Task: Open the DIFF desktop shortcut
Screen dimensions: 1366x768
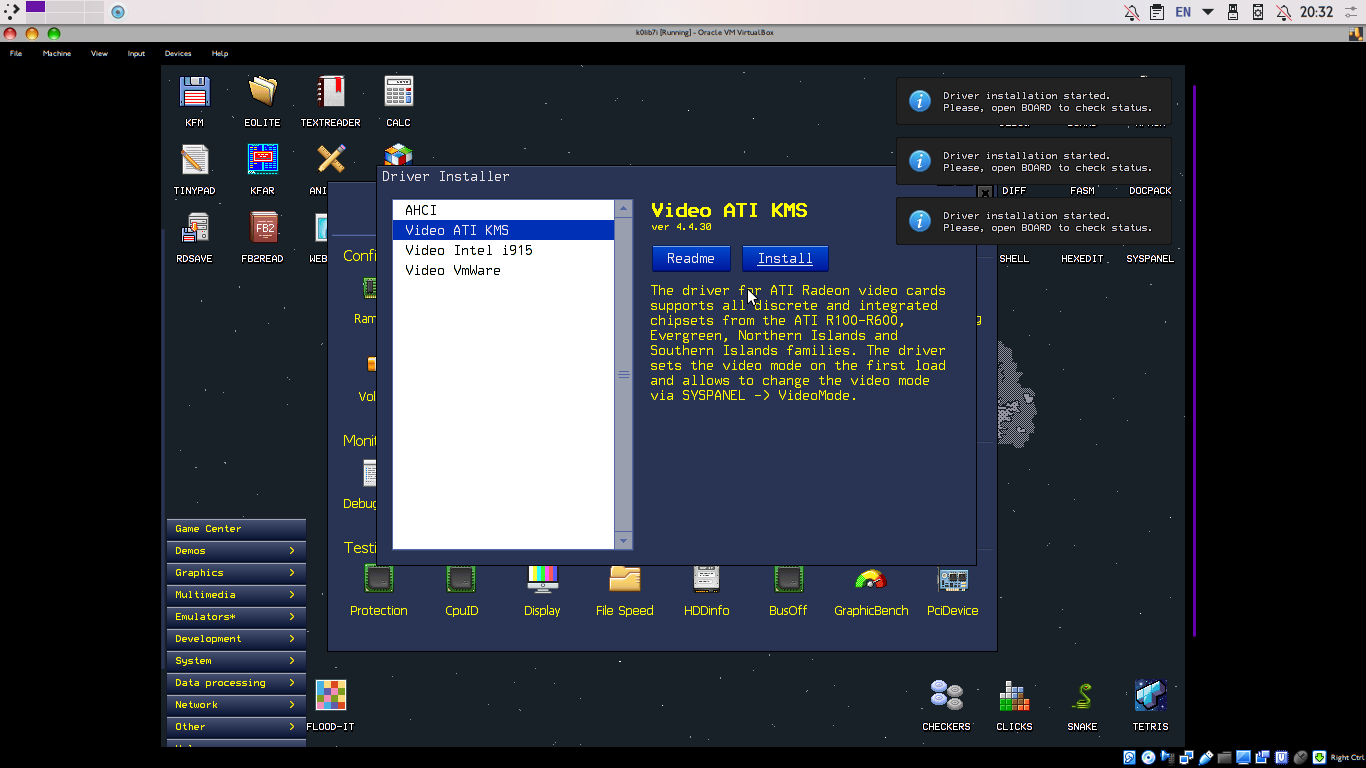Action: tap(1014, 190)
